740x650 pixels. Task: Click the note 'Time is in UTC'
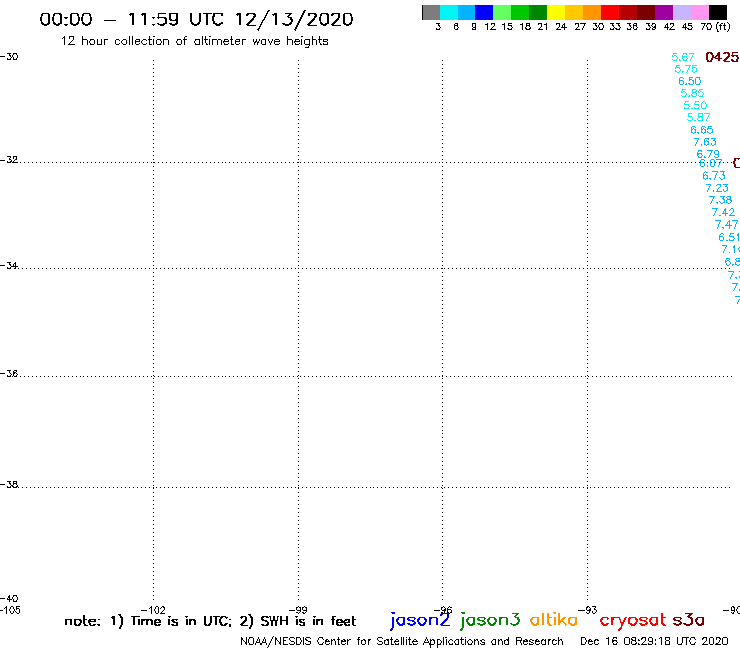[181, 621]
